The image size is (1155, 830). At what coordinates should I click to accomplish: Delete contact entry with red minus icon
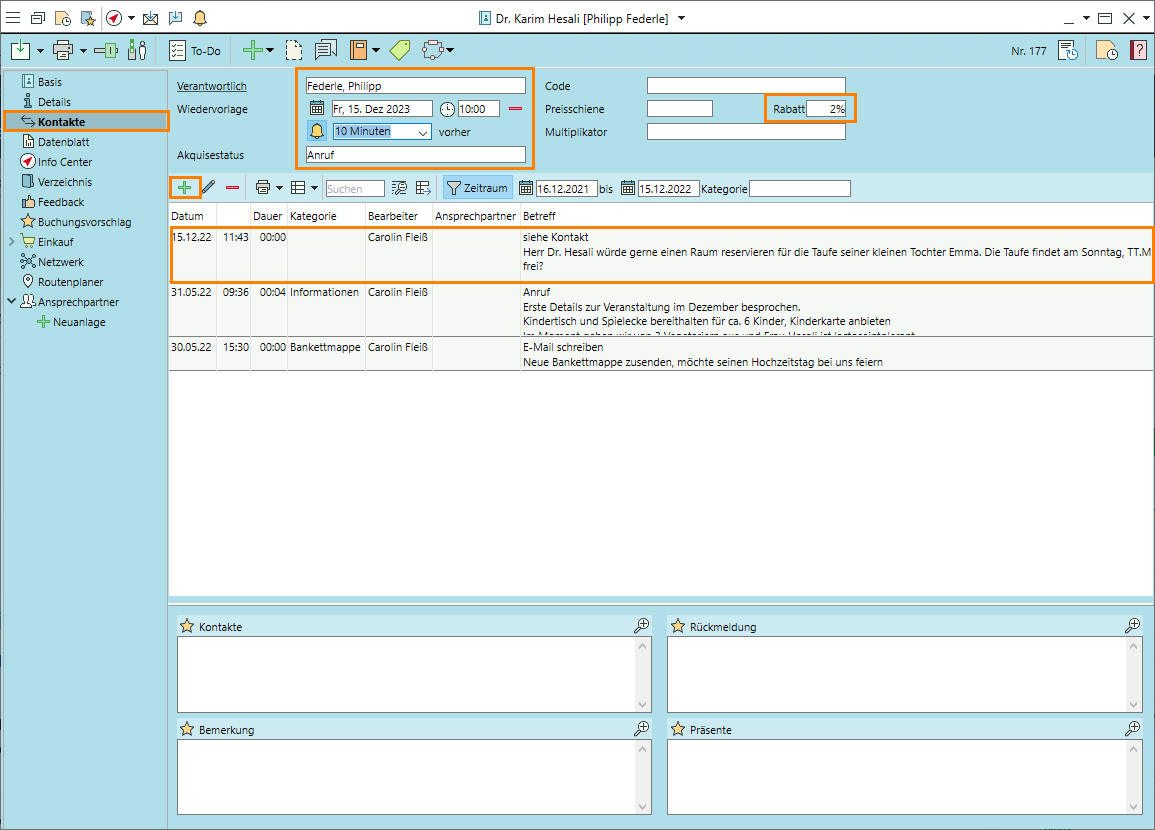click(x=232, y=187)
